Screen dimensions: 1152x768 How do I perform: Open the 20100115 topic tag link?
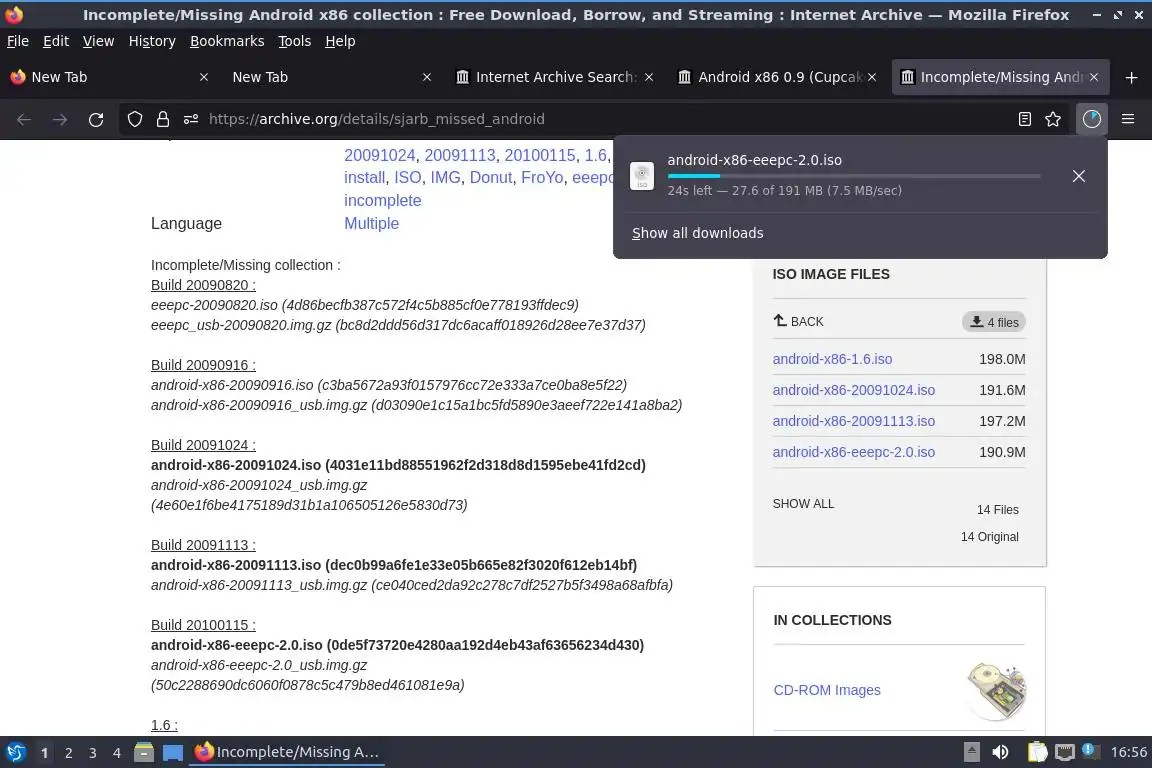coord(540,155)
